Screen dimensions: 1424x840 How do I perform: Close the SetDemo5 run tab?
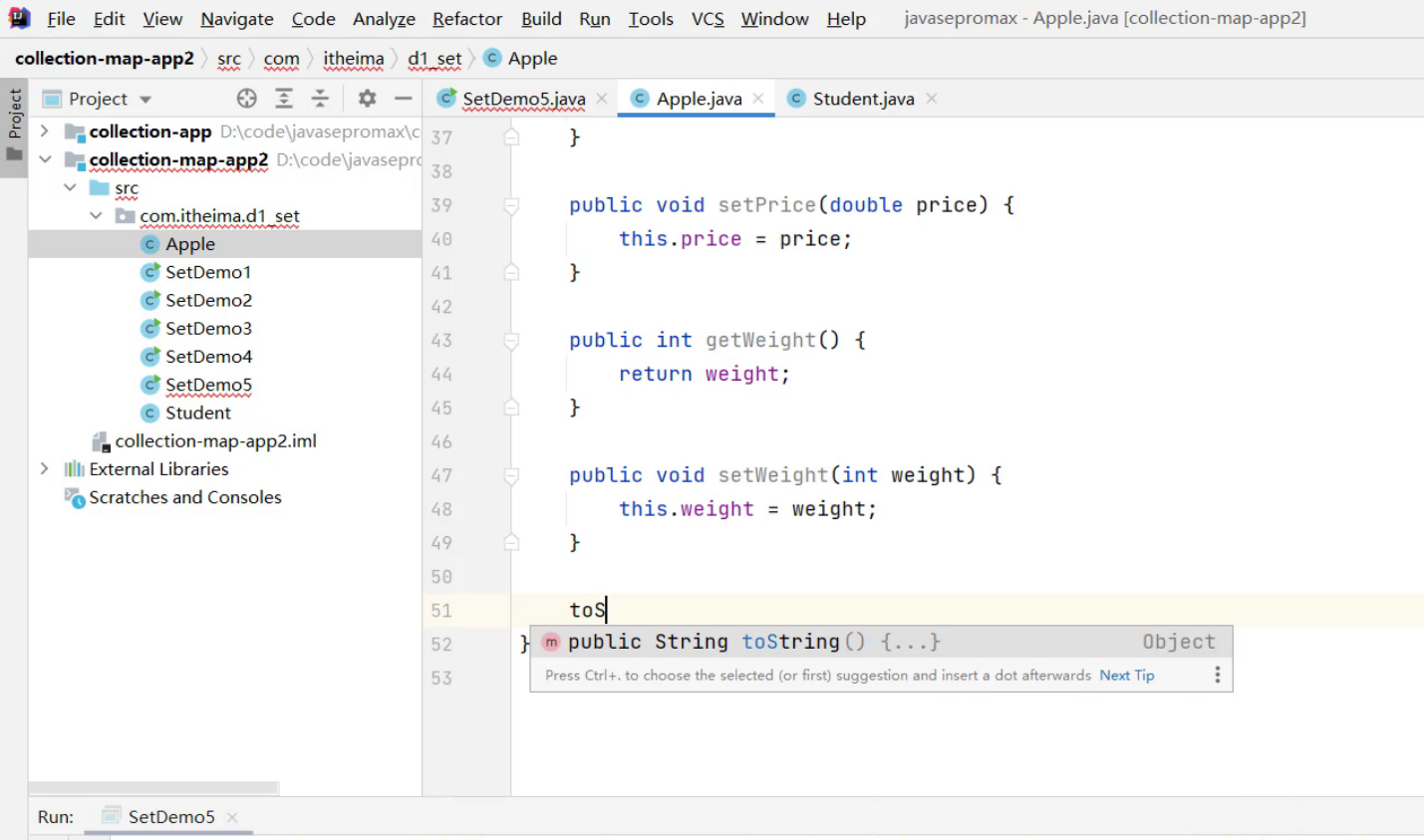click(232, 817)
